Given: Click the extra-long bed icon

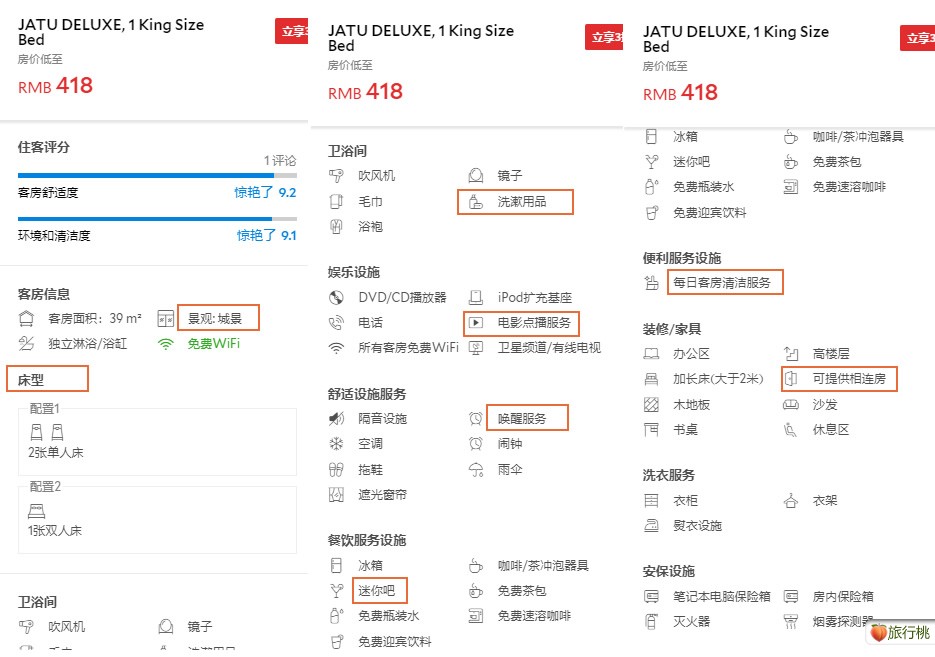Looking at the screenshot, I should 651,379.
